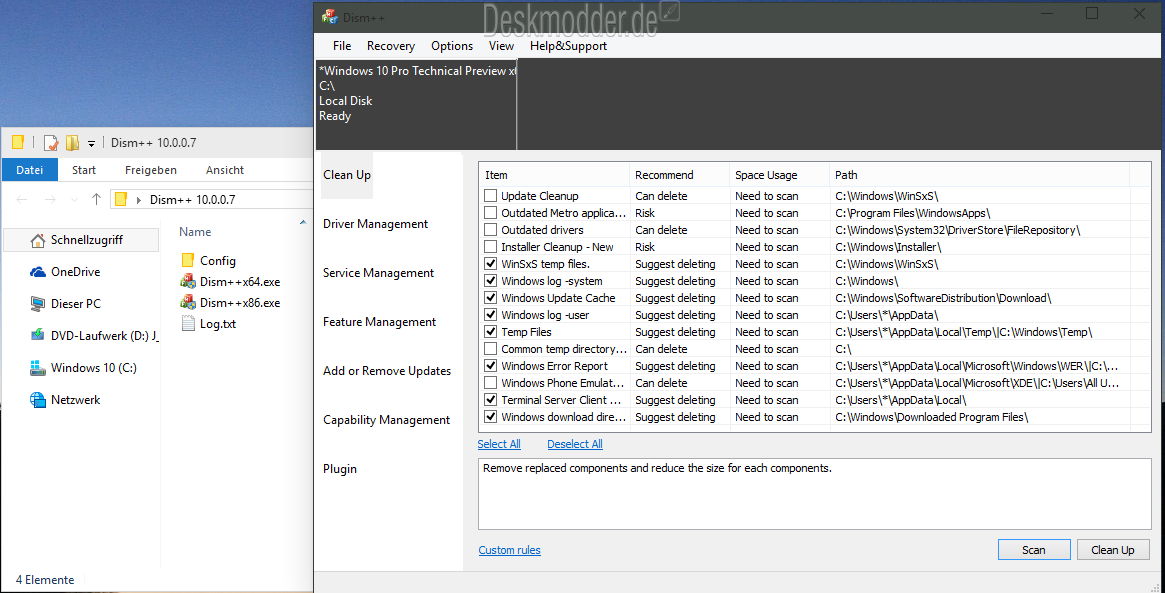Screen dimensions: 1165x593
Task: Expand the address bar chevron before Dism++ 10.0.0.7
Action: click(139, 200)
